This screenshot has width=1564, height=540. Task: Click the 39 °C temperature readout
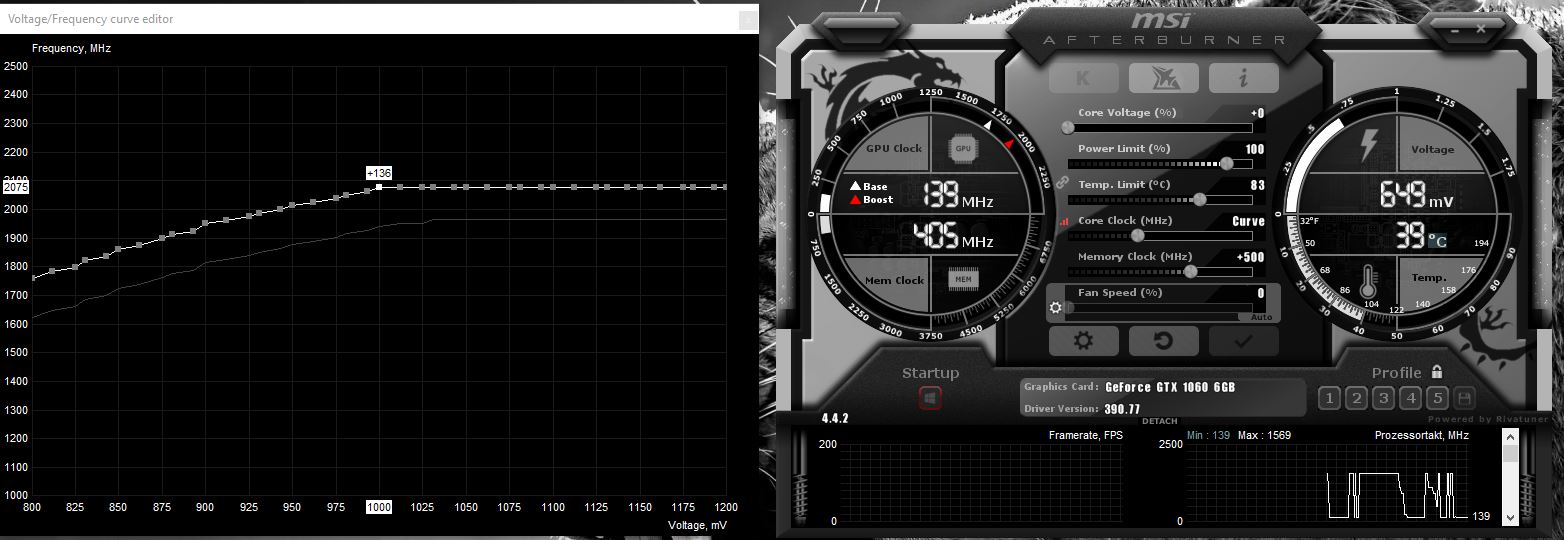[1422, 236]
